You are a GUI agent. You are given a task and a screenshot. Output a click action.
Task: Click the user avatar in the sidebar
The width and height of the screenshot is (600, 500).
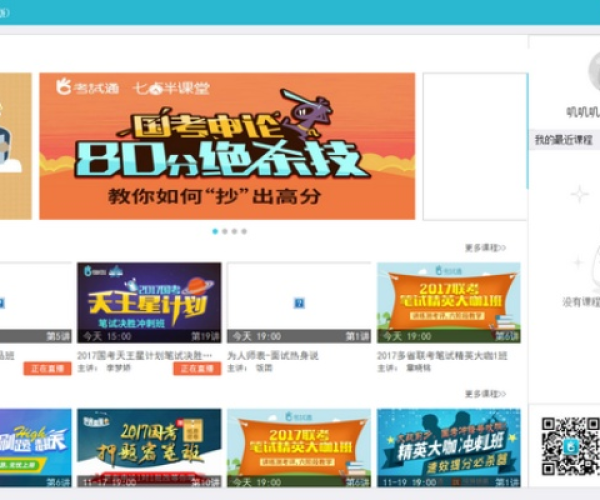tap(594, 72)
